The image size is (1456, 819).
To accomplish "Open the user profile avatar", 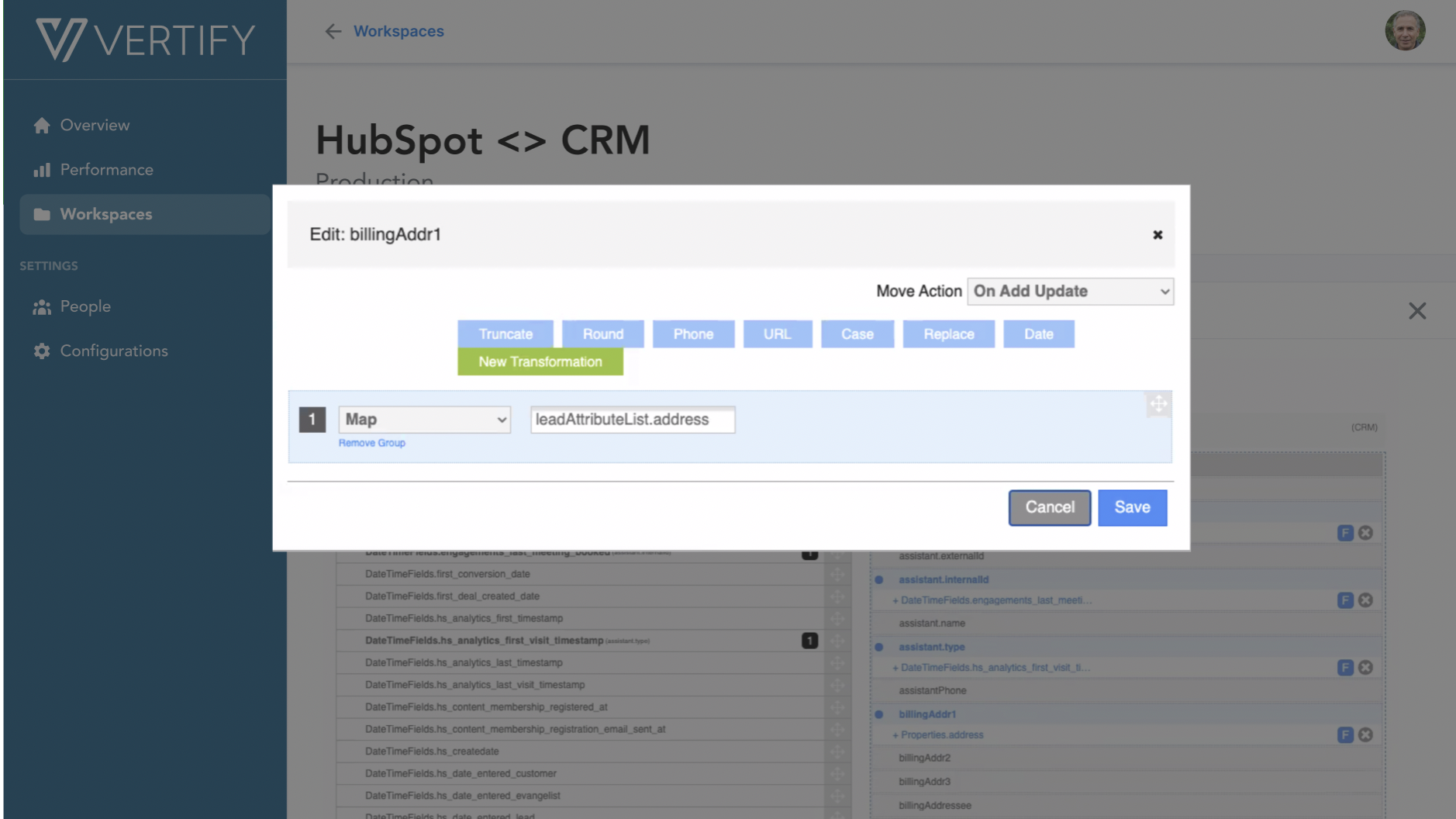I will tap(1405, 31).
